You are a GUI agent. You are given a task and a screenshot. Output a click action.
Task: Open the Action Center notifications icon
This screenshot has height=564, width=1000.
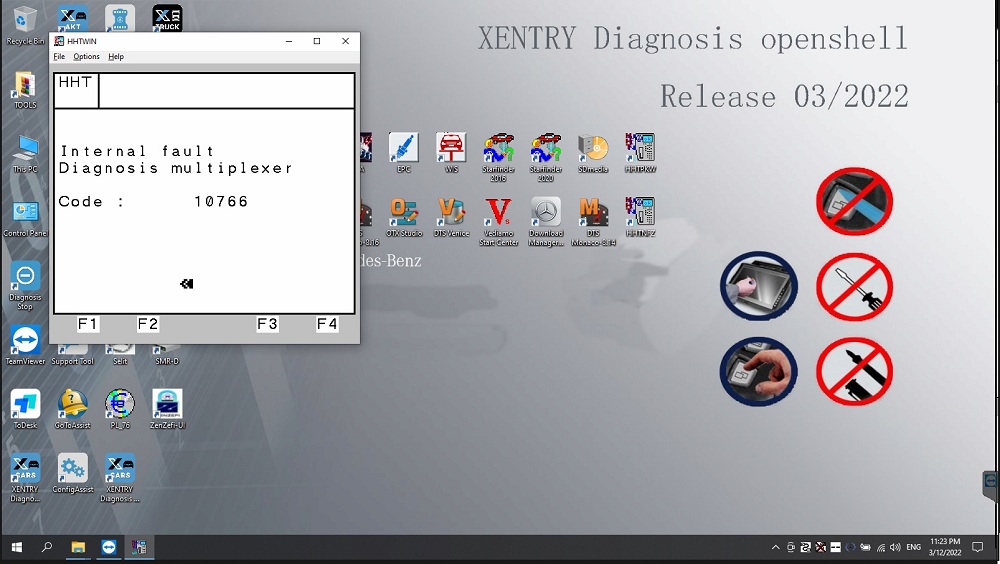pos(977,547)
